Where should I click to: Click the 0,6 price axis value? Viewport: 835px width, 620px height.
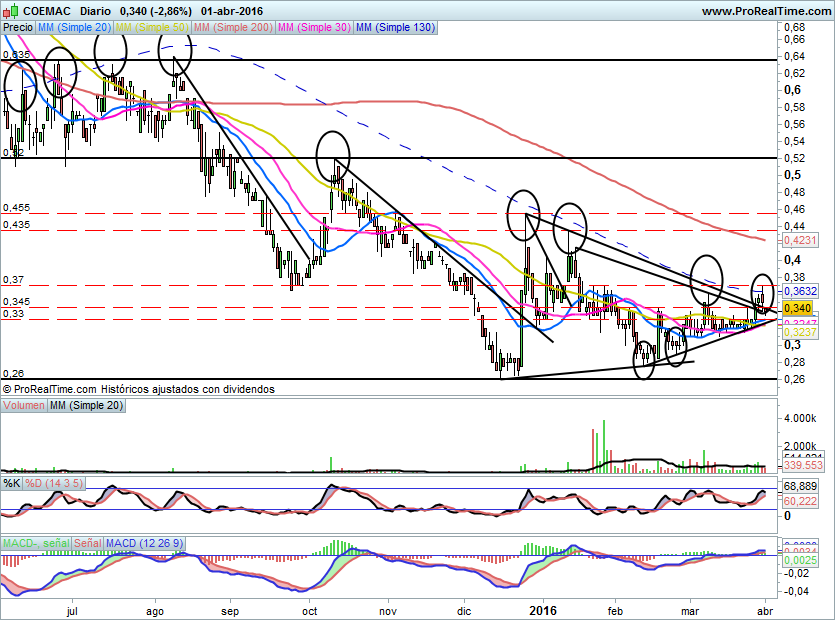792,90
